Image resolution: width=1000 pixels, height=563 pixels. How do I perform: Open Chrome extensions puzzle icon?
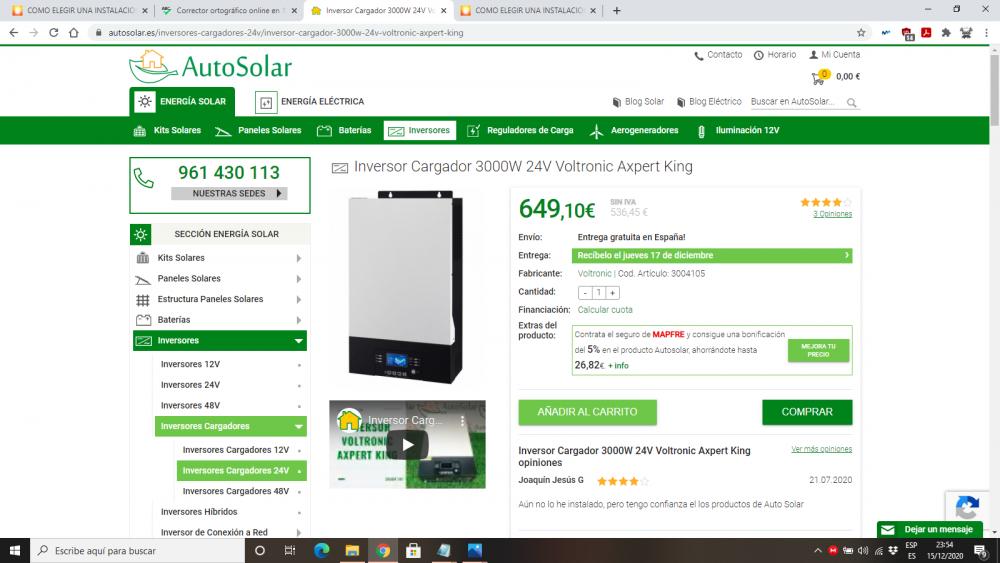click(946, 33)
